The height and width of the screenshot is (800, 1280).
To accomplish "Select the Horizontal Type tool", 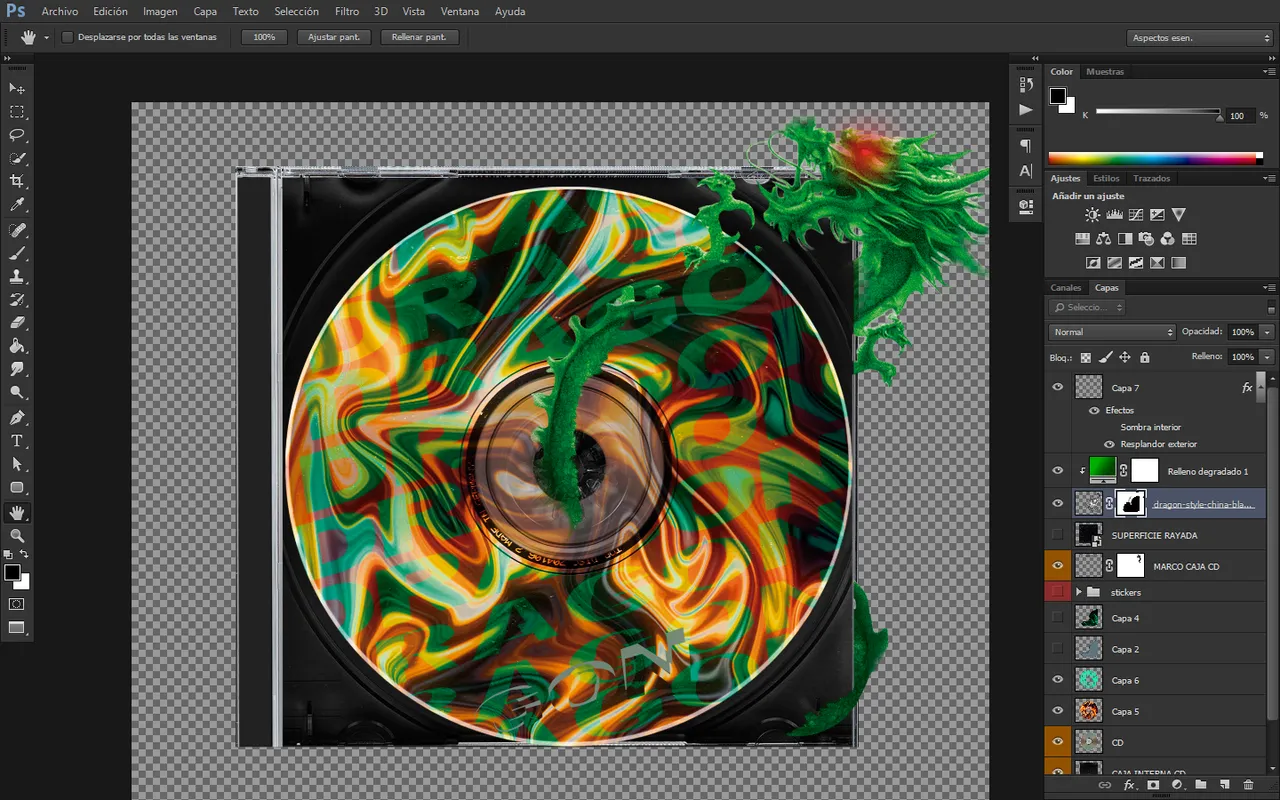I will [x=17, y=441].
